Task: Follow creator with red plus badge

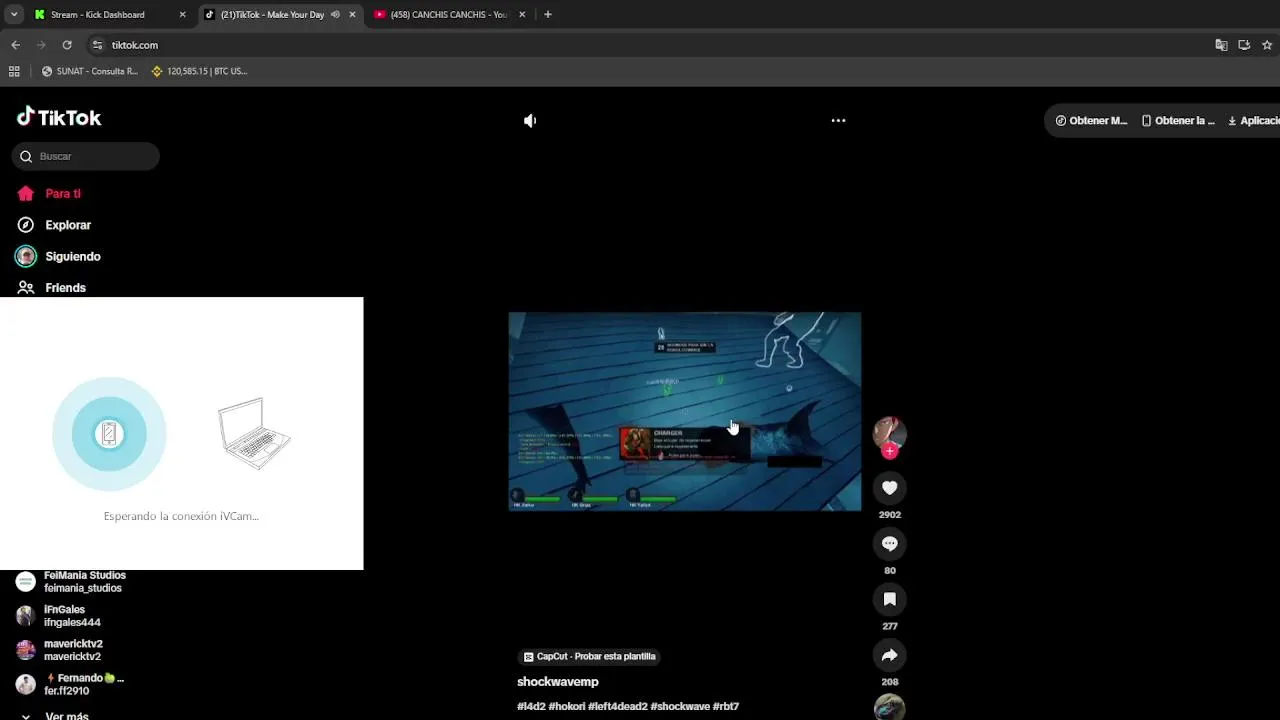Action: pyautogui.click(x=890, y=451)
